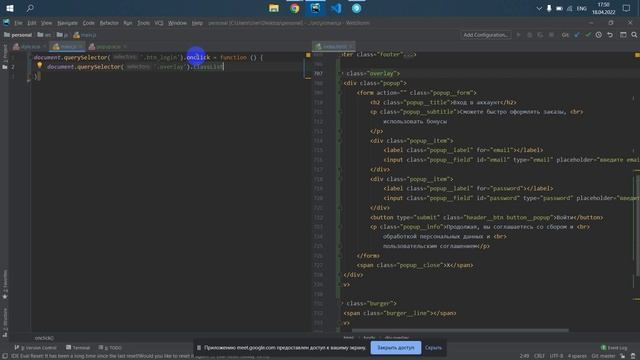Screen dimensions: 640x360
Task: Click the '4 spaces' indent widget
Action: [x=577, y=356]
